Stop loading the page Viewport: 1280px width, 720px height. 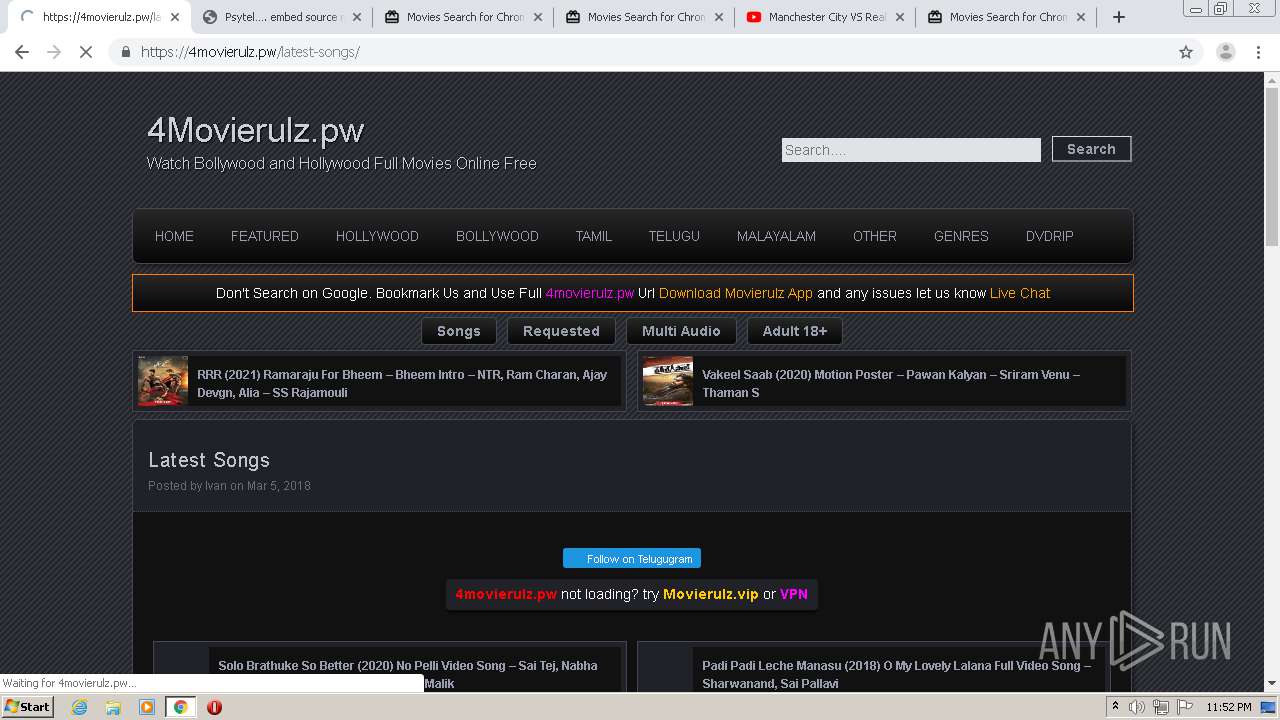(86, 52)
